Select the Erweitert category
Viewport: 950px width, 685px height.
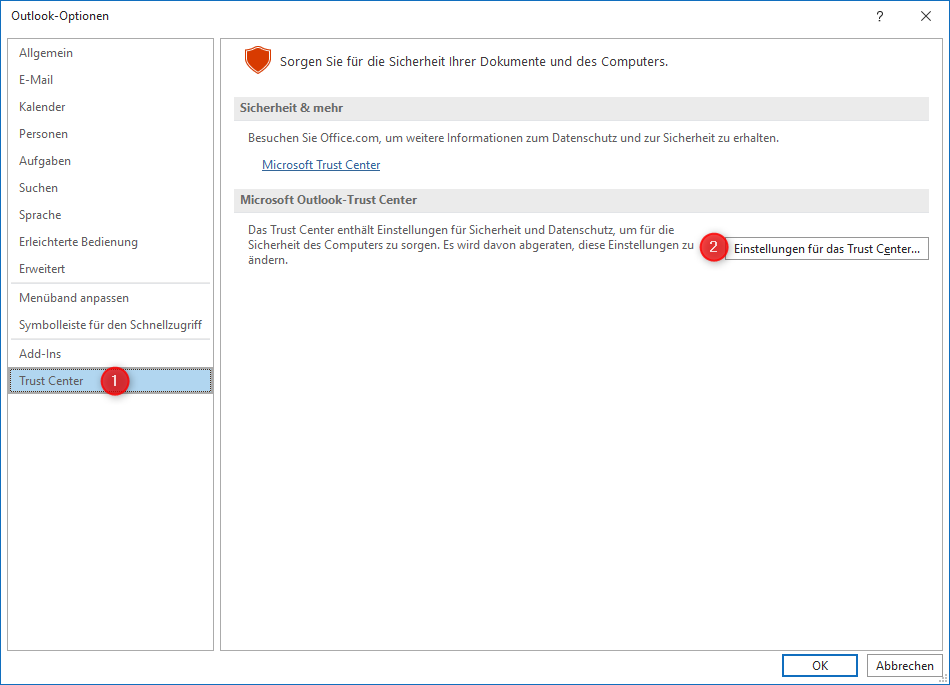(x=110, y=269)
